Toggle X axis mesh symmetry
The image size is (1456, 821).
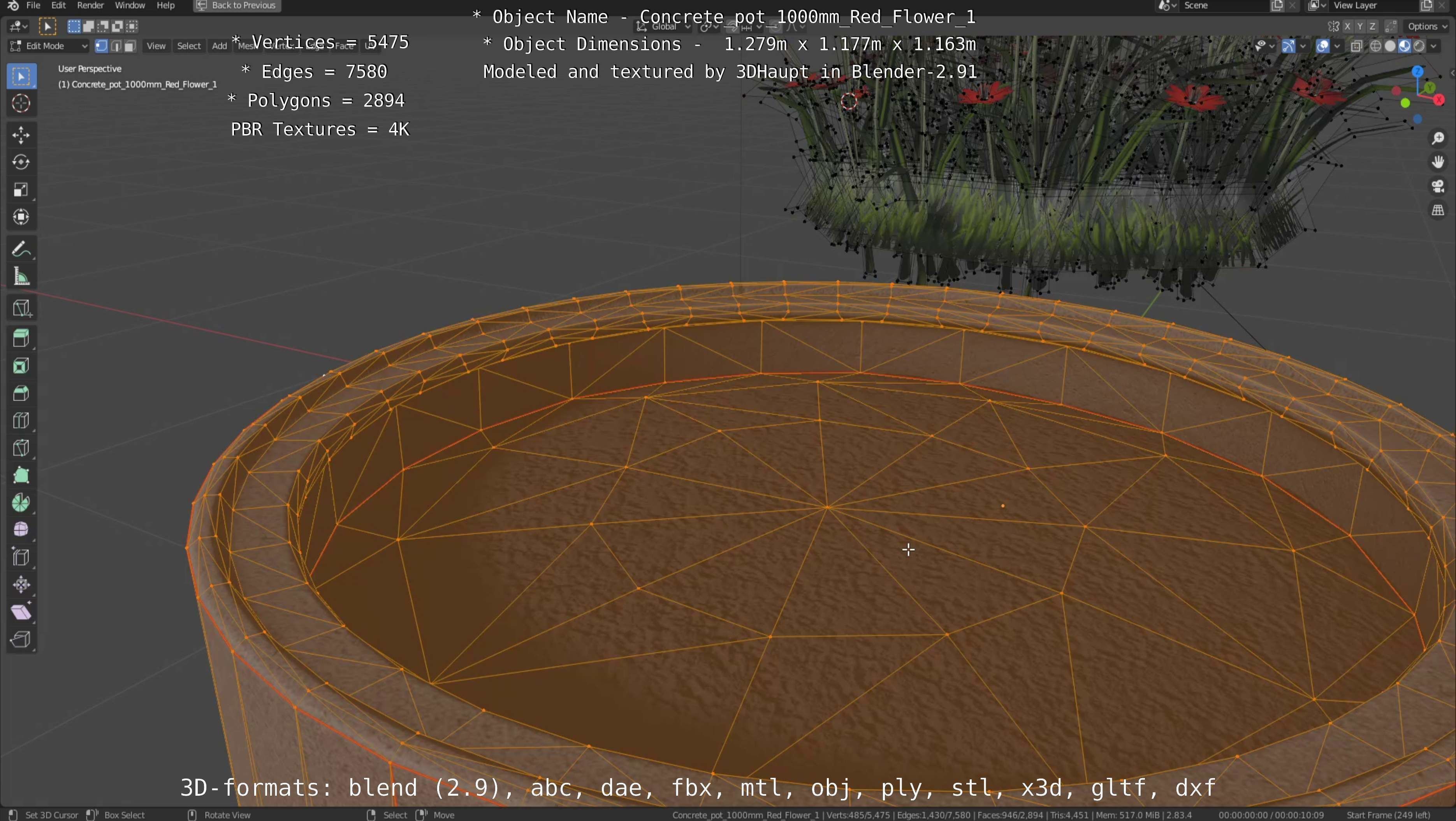pyautogui.click(x=1347, y=26)
